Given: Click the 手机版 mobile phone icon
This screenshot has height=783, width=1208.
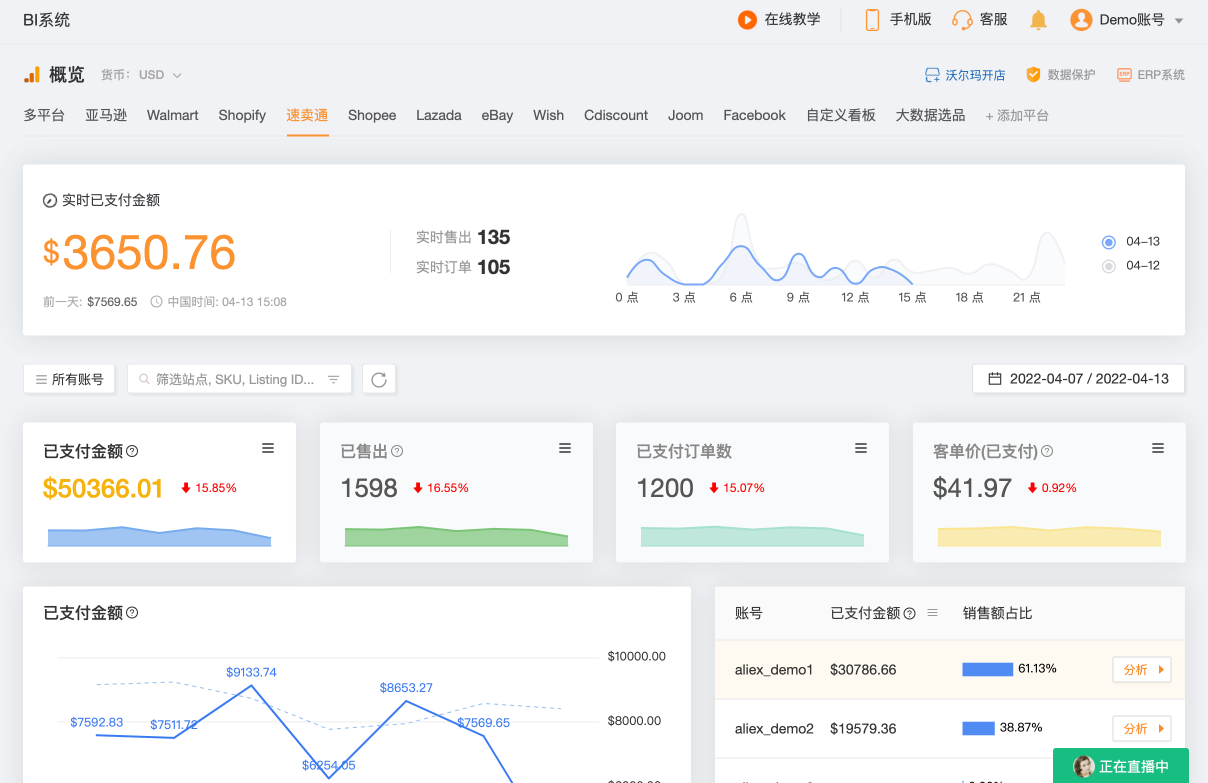Looking at the screenshot, I should click(872, 20).
